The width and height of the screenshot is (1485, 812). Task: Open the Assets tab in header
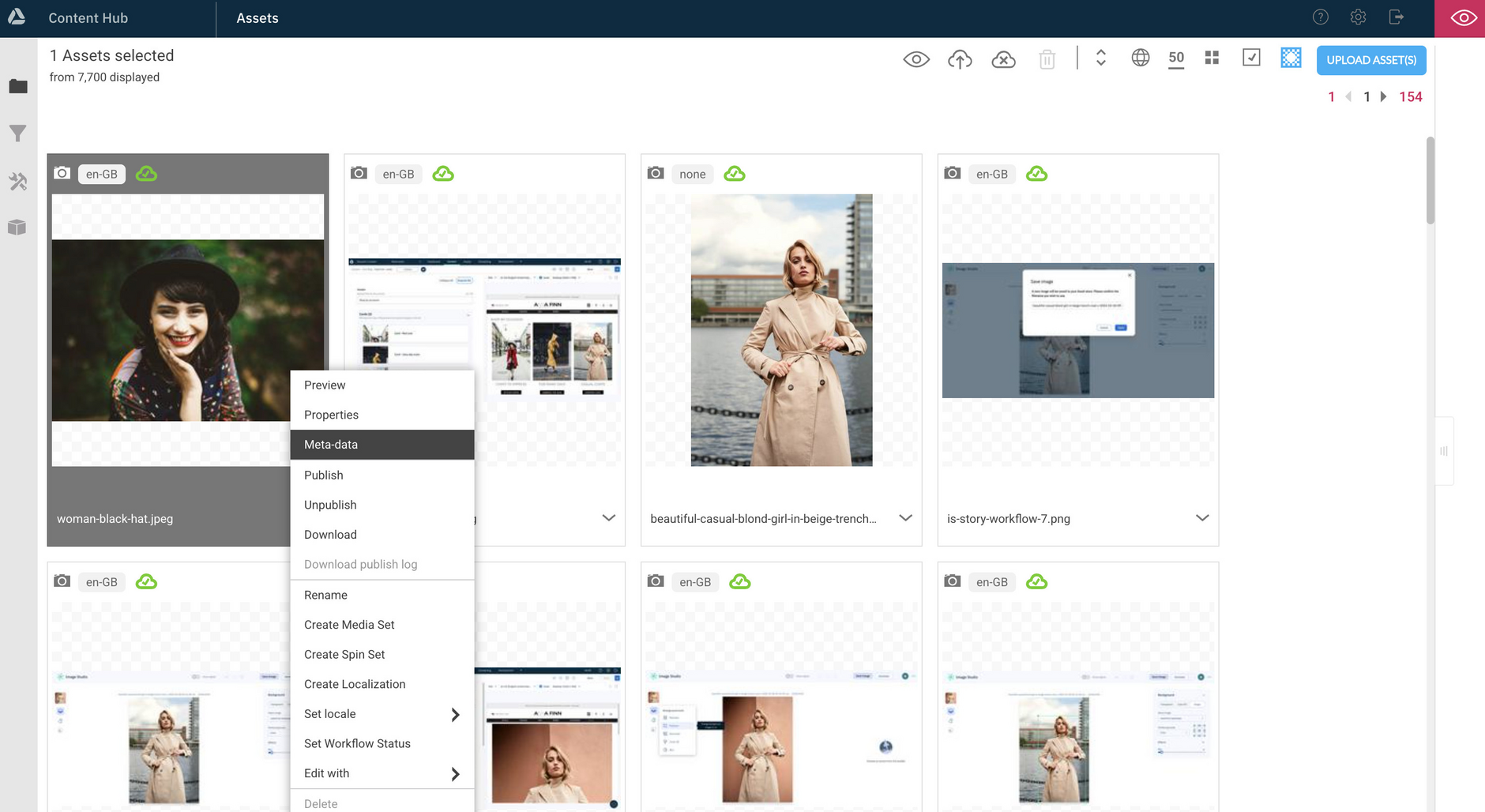point(258,18)
